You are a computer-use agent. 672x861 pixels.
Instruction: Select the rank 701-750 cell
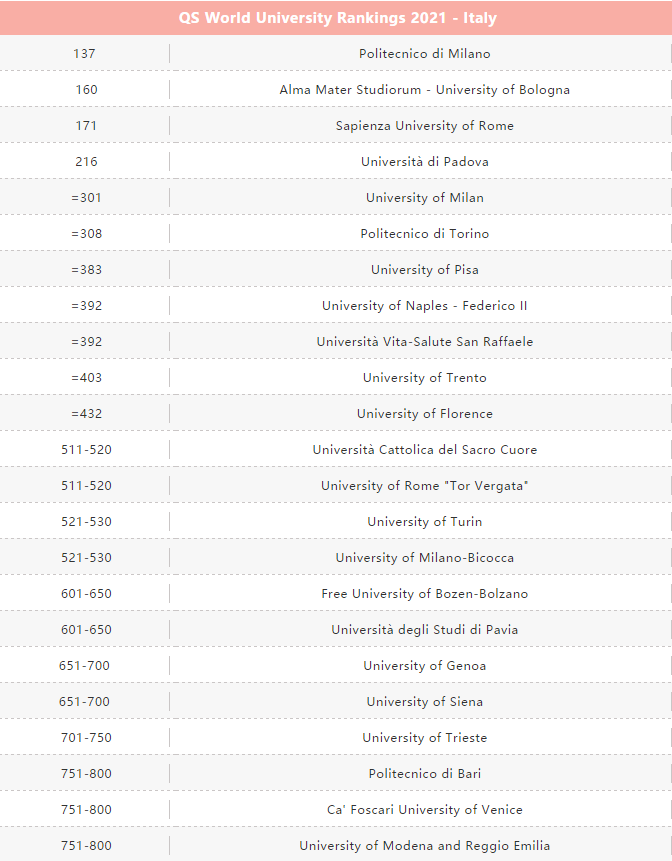86,737
